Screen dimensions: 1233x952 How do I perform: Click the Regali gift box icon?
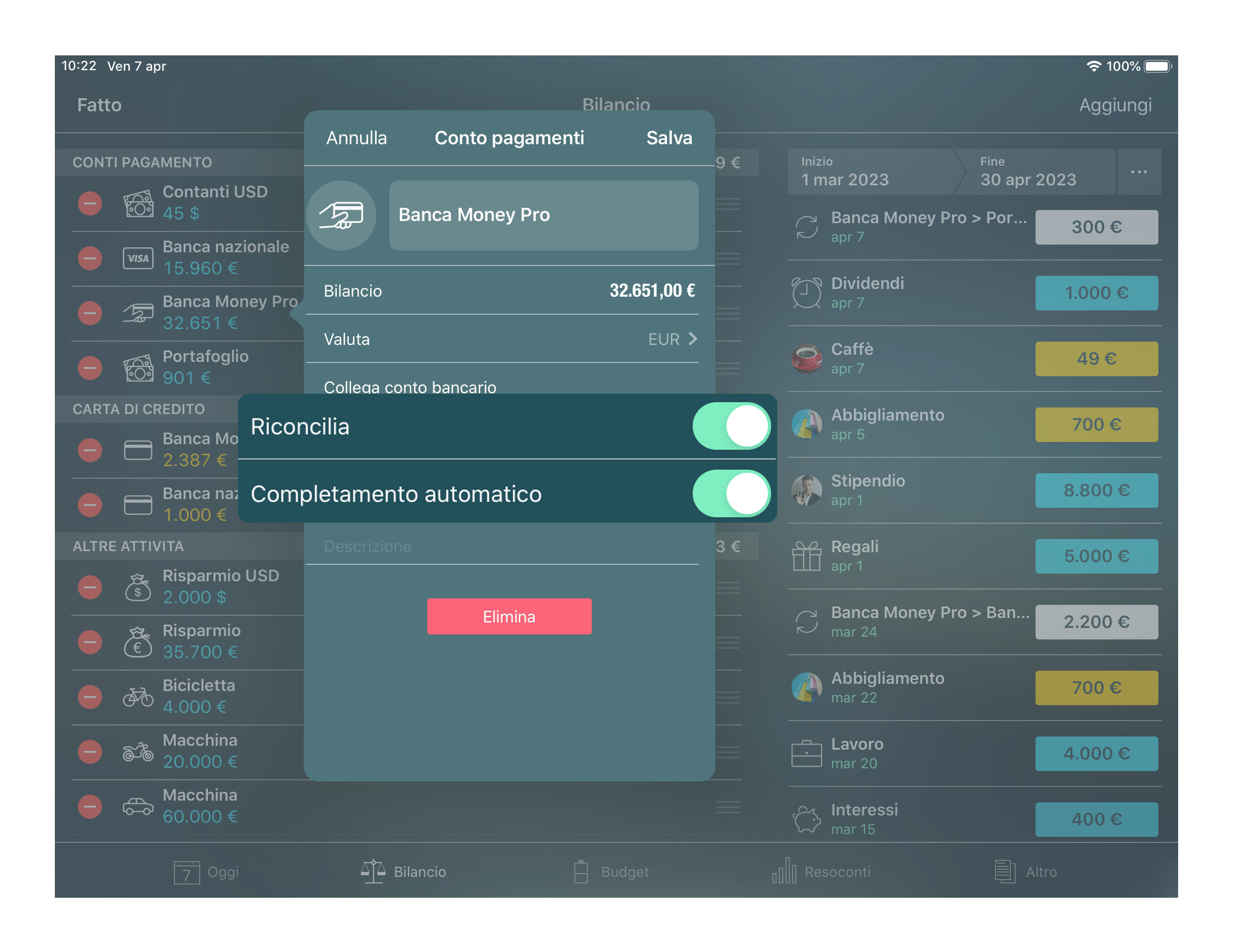click(x=807, y=556)
